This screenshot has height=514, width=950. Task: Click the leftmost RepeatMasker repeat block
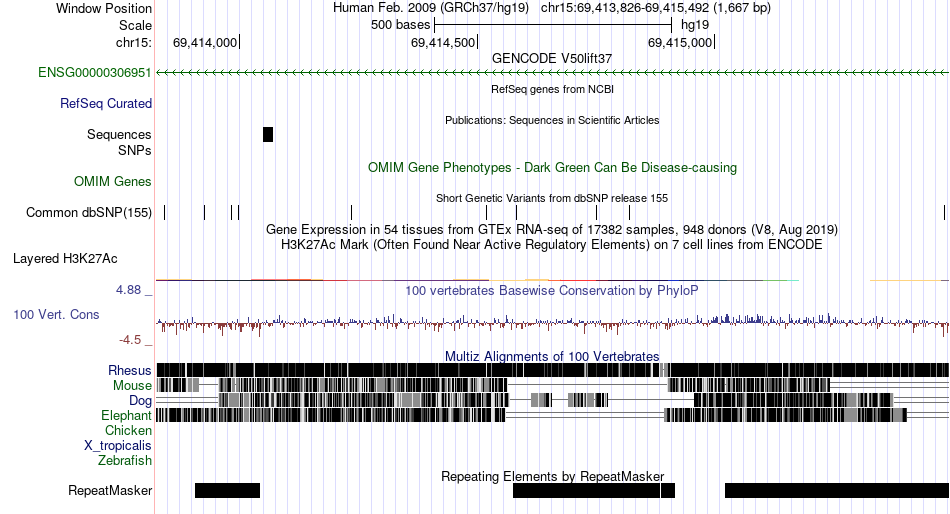(227, 490)
